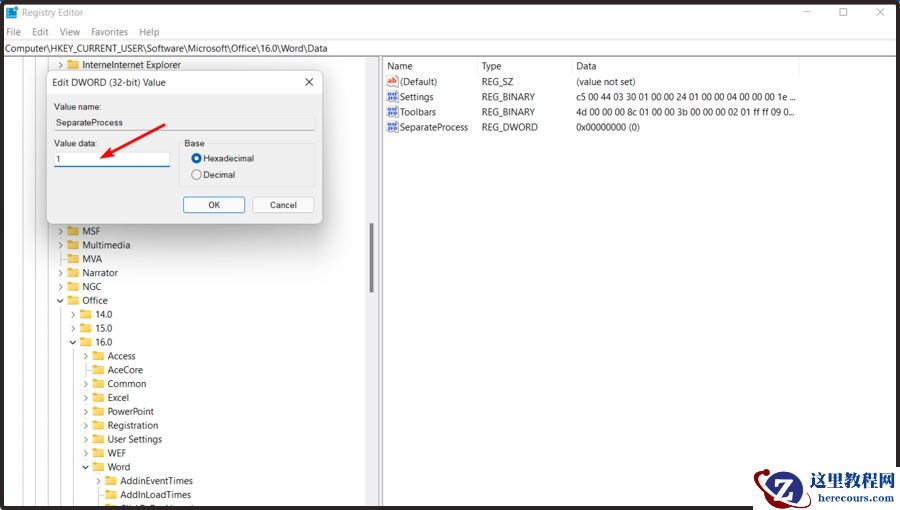
Task: Click the Registry Editor app icon in title bar
Action: pos(11,12)
